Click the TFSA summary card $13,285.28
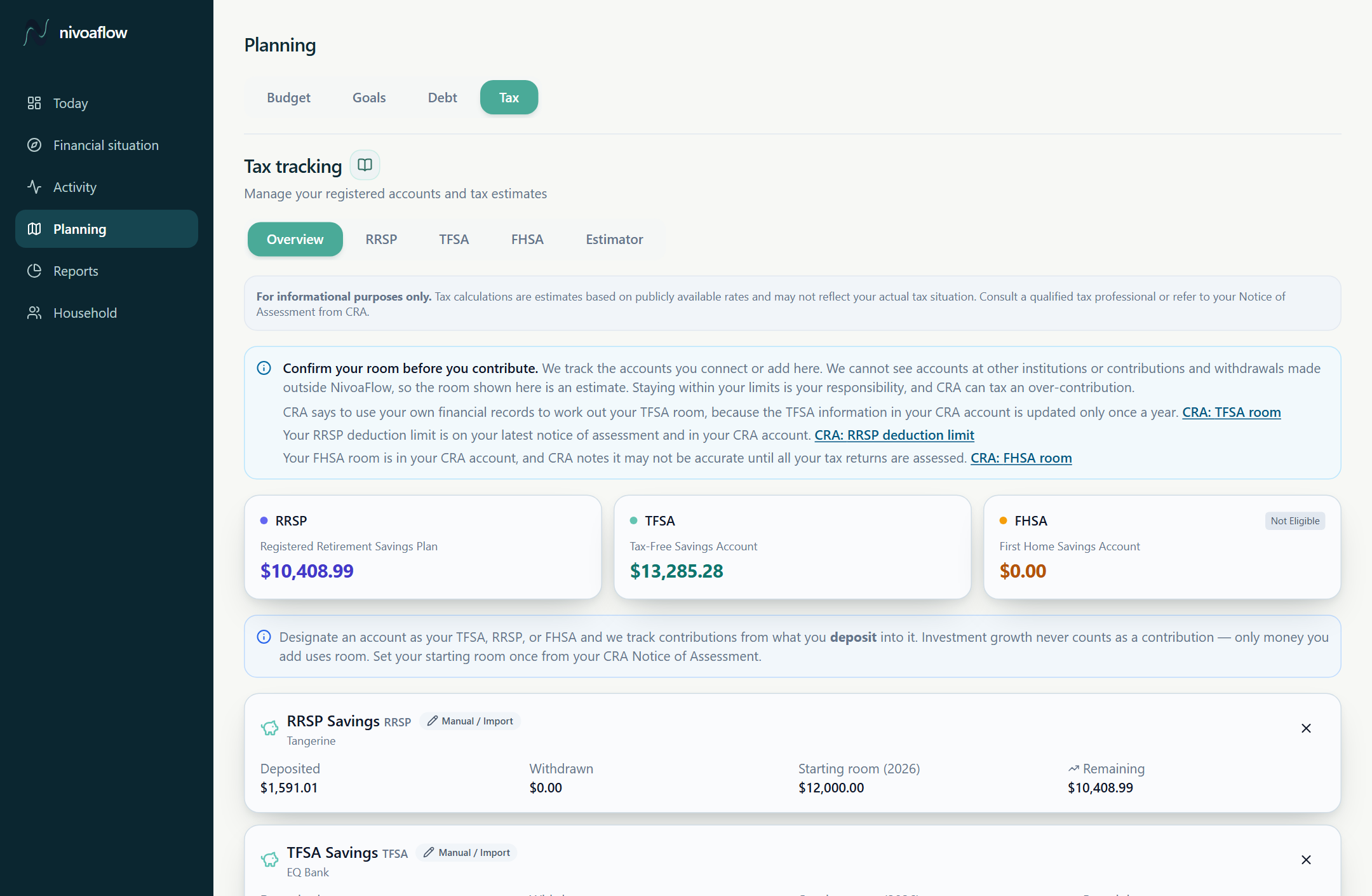 coord(792,546)
